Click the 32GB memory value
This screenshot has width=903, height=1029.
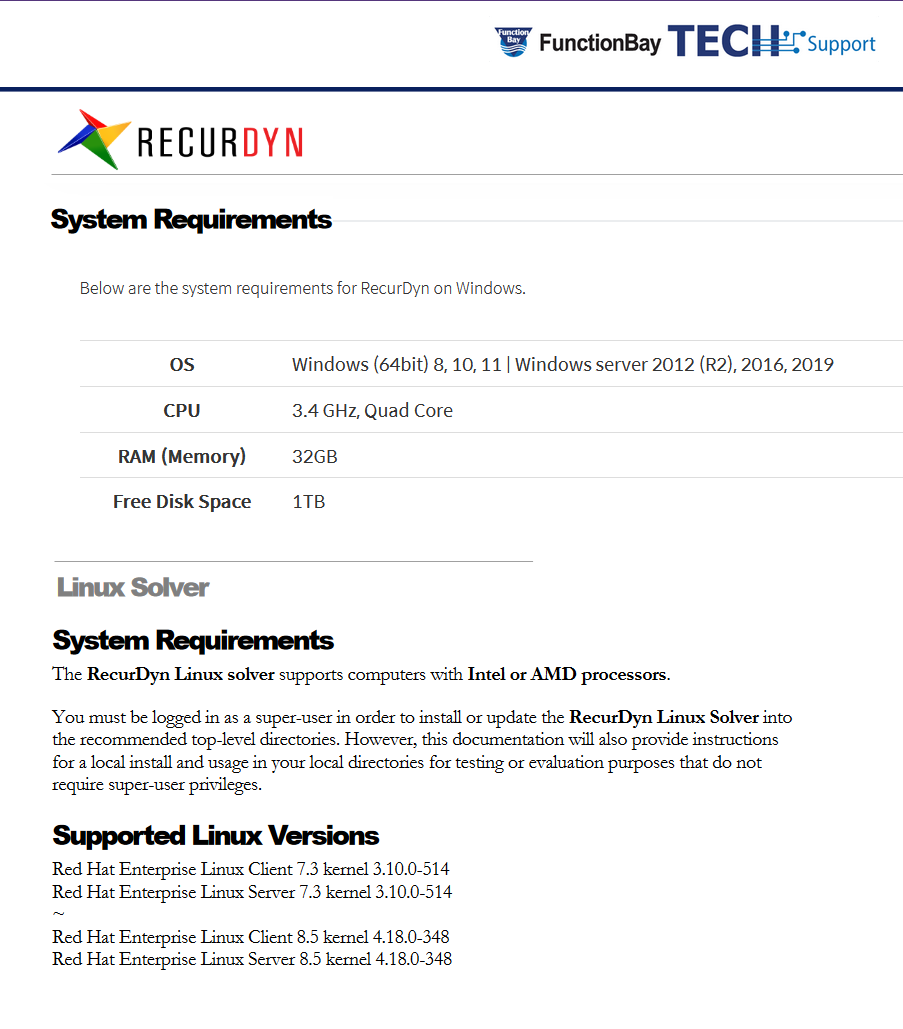314,456
